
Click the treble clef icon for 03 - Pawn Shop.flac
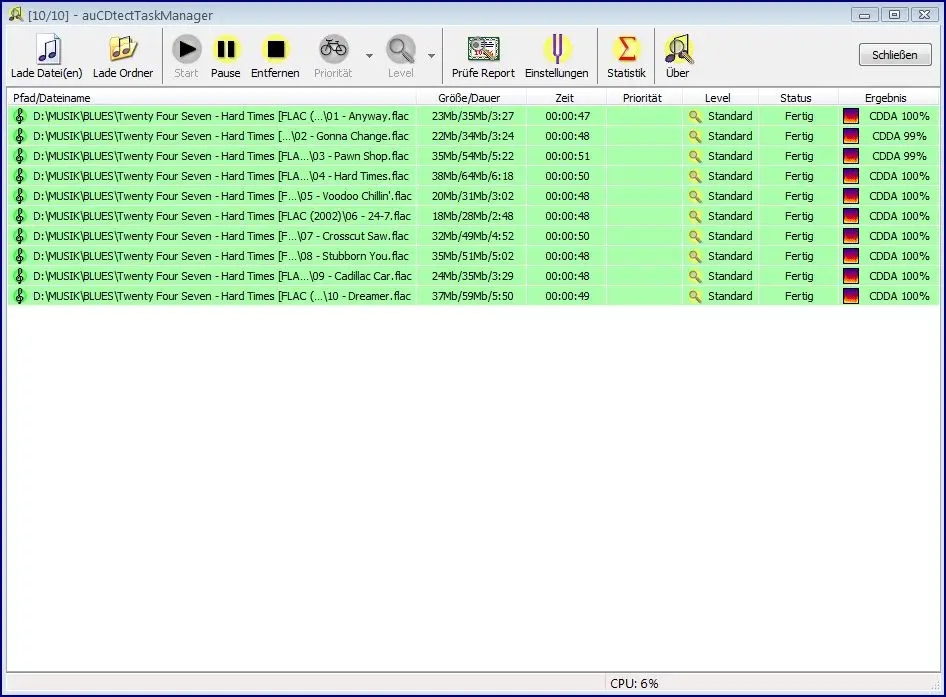pos(20,156)
